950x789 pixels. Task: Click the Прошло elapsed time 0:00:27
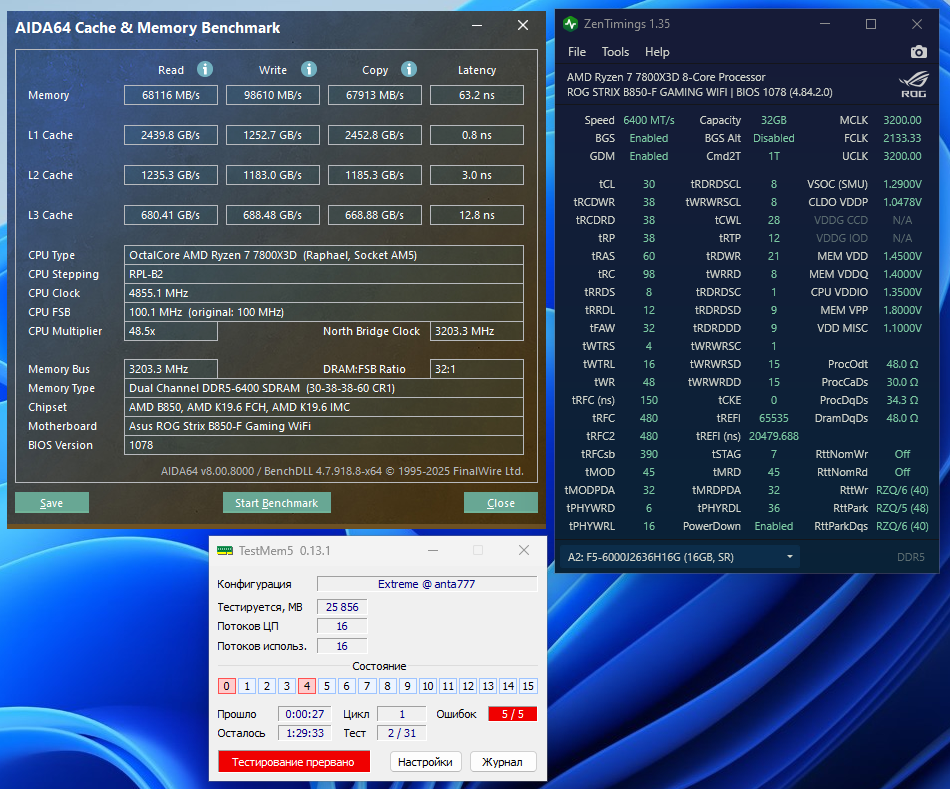(305, 714)
